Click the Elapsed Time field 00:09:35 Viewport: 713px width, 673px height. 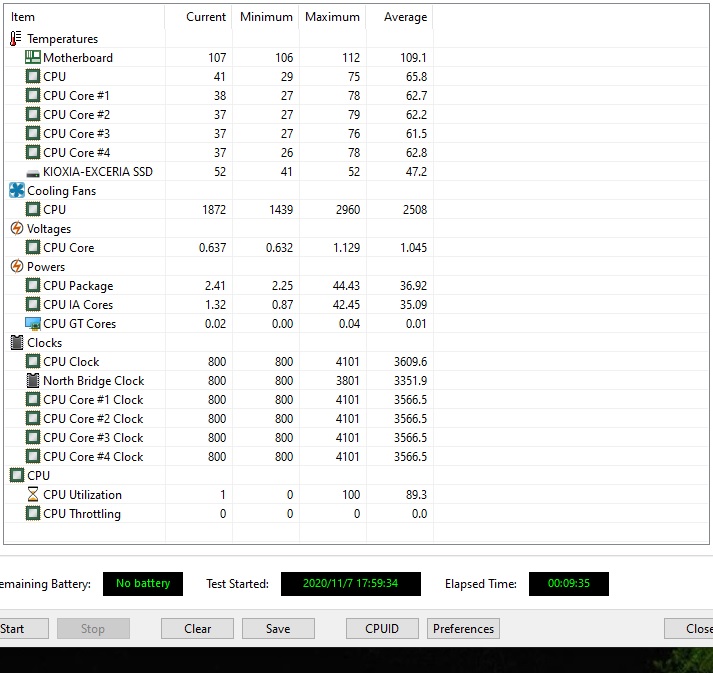(569, 583)
